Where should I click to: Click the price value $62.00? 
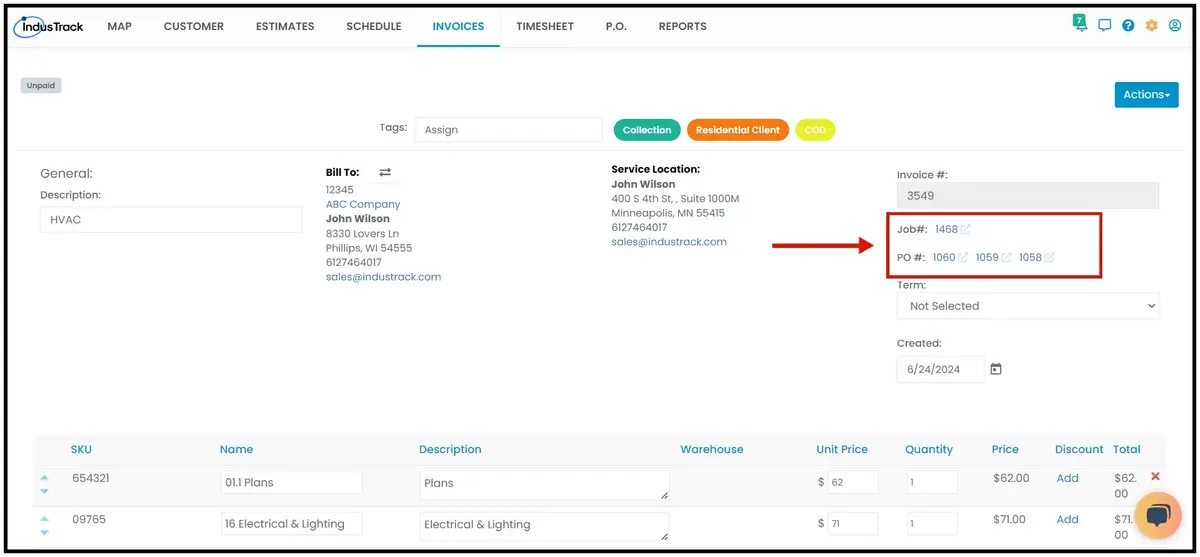(1011, 478)
